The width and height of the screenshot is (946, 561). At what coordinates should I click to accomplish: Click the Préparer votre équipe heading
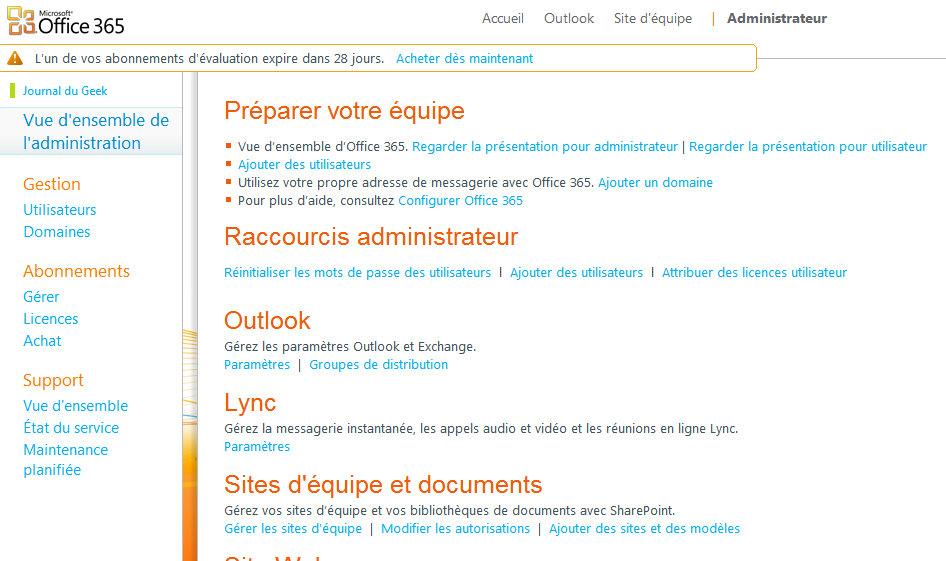coord(344,111)
